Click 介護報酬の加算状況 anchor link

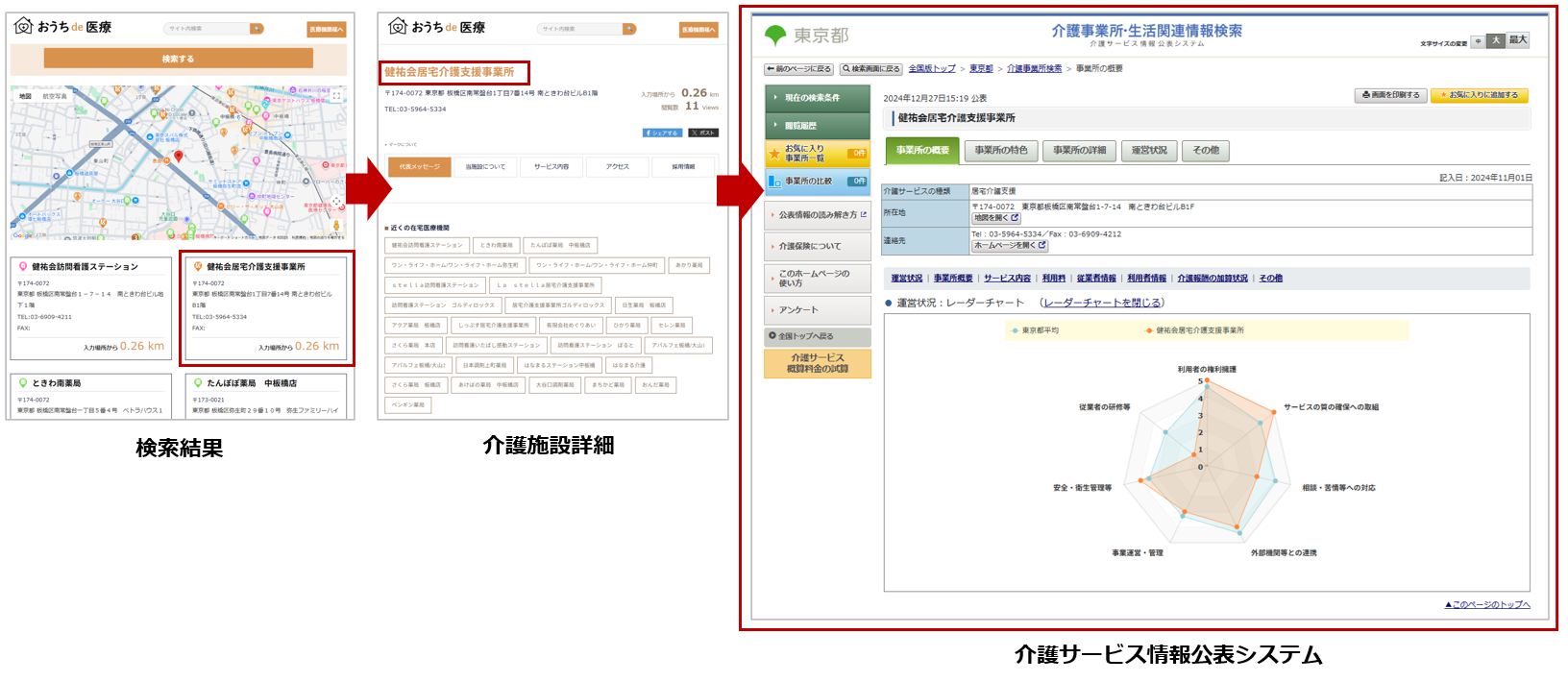[x=1213, y=279]
